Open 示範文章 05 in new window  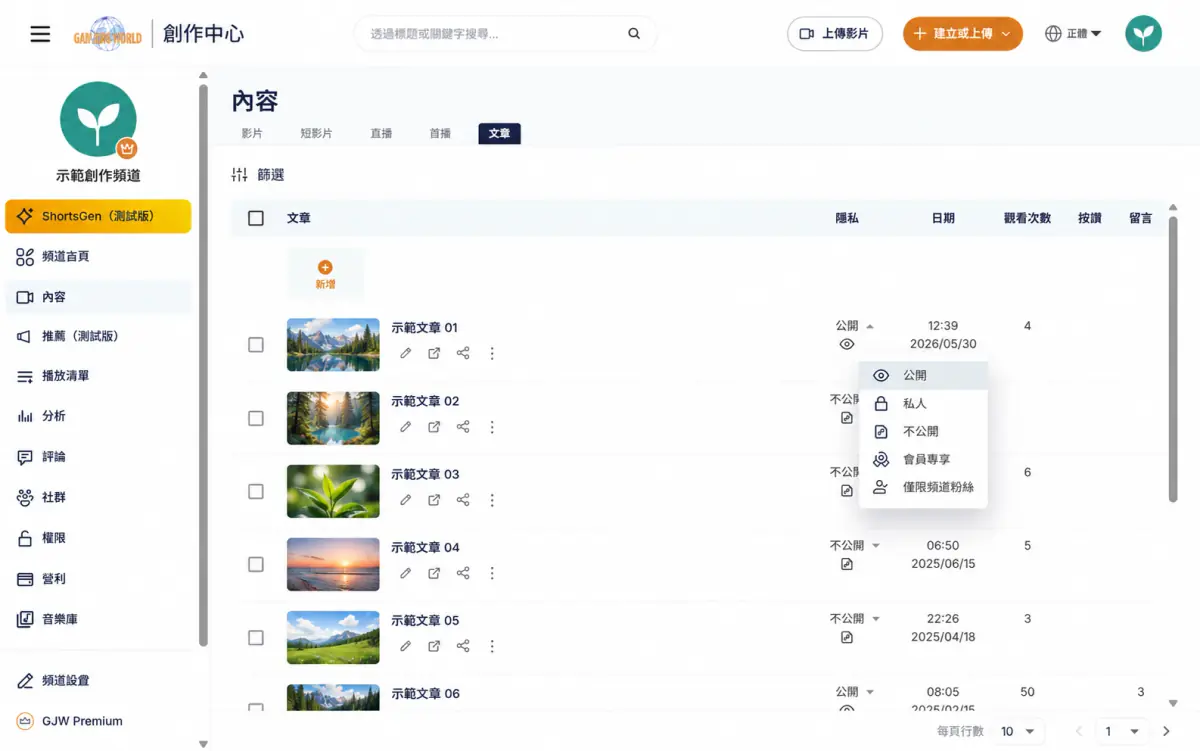click(434, 646)
